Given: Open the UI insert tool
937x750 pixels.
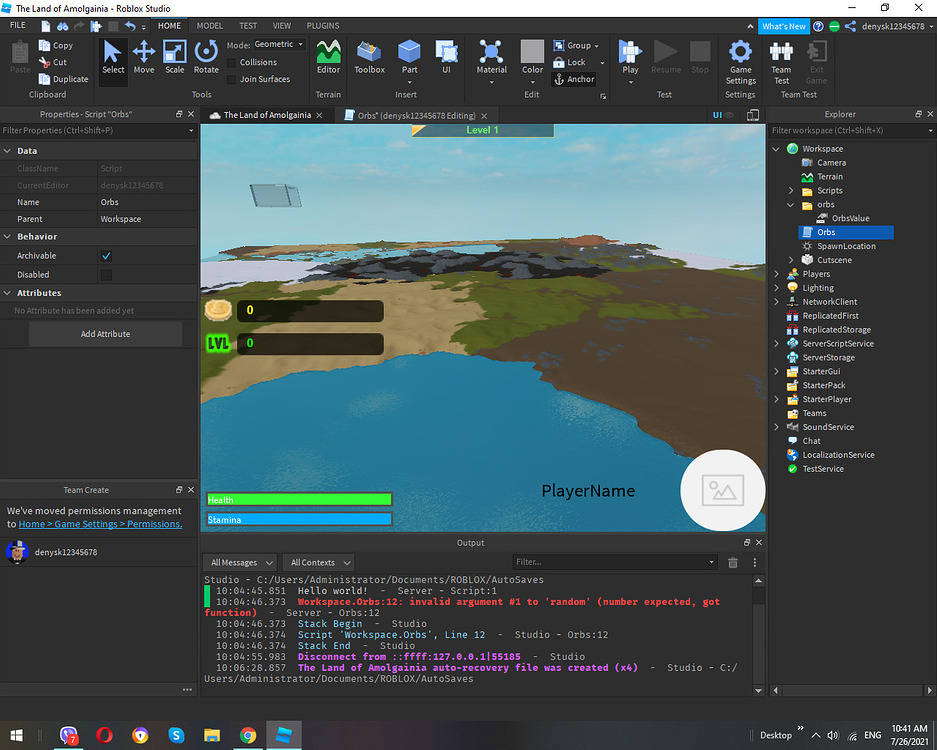Looking at the screenshot, I should [x=446, y=57].
